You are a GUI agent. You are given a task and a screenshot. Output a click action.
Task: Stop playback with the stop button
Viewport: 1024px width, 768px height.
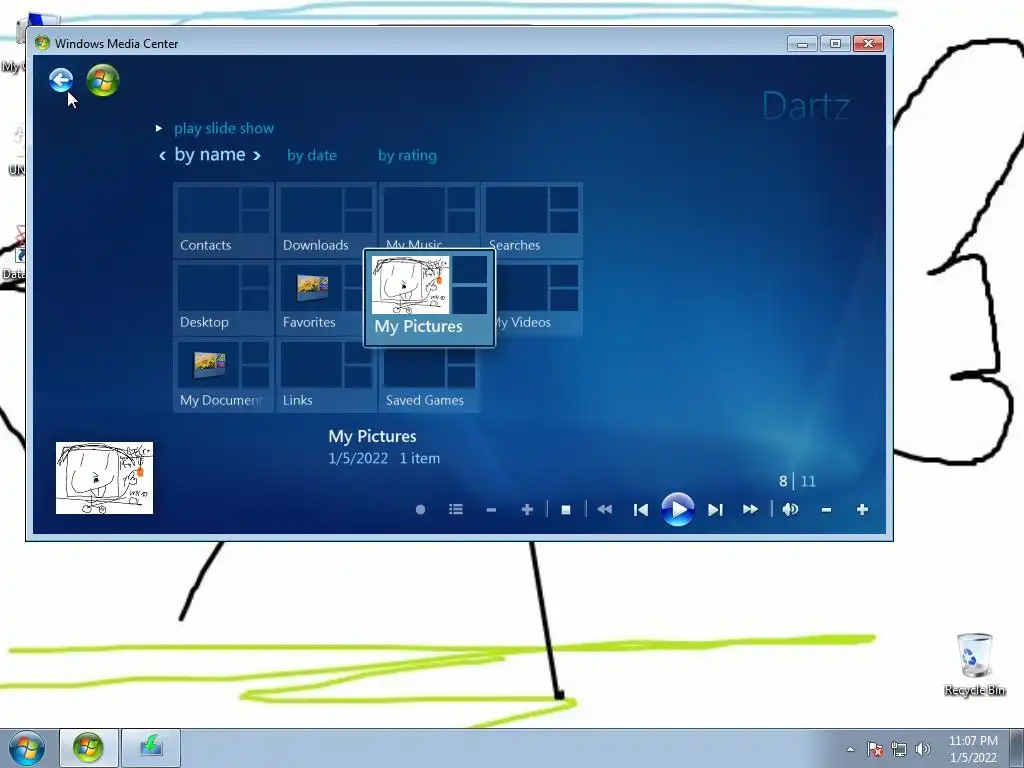point(566,509)
